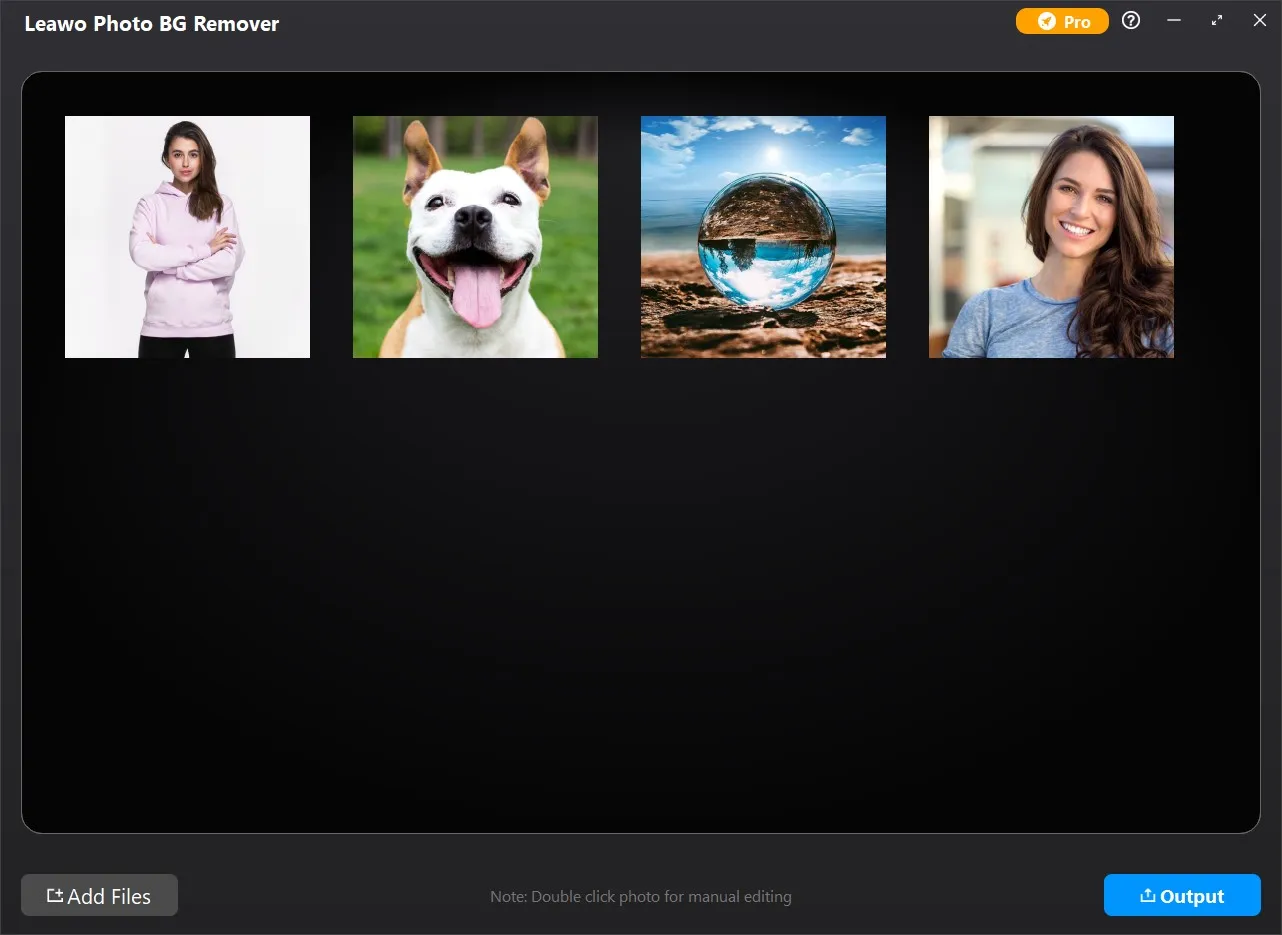
Task: Click the title text Leawo Photo BG Remover
Action: (x=151, y=24)
